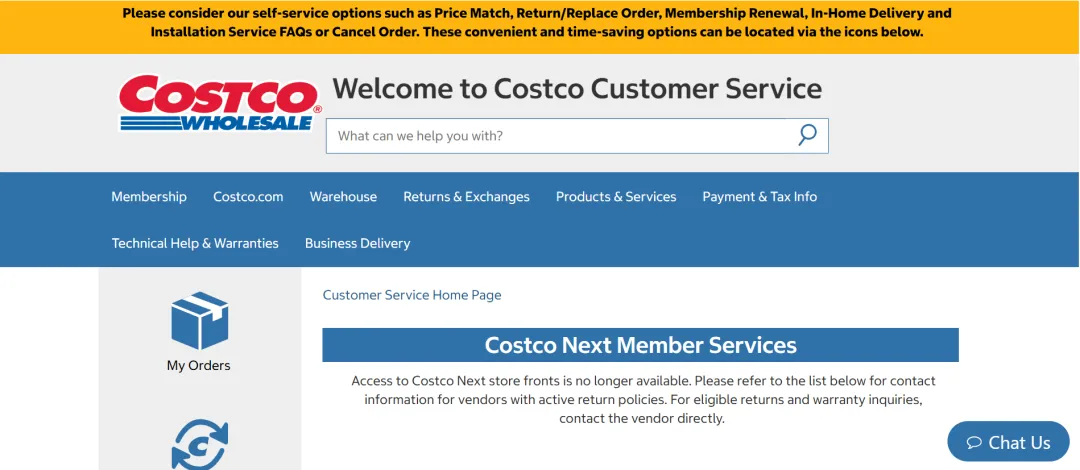The width and height of the screenshot is (1080, 470).
Task: Open the Membership menu
Action: tap(149, 196)
